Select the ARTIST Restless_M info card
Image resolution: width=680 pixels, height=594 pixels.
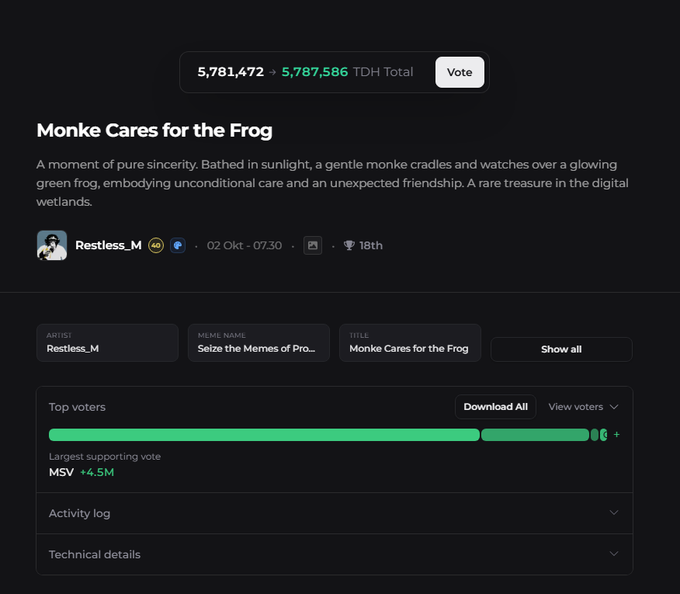pos(108,343)
